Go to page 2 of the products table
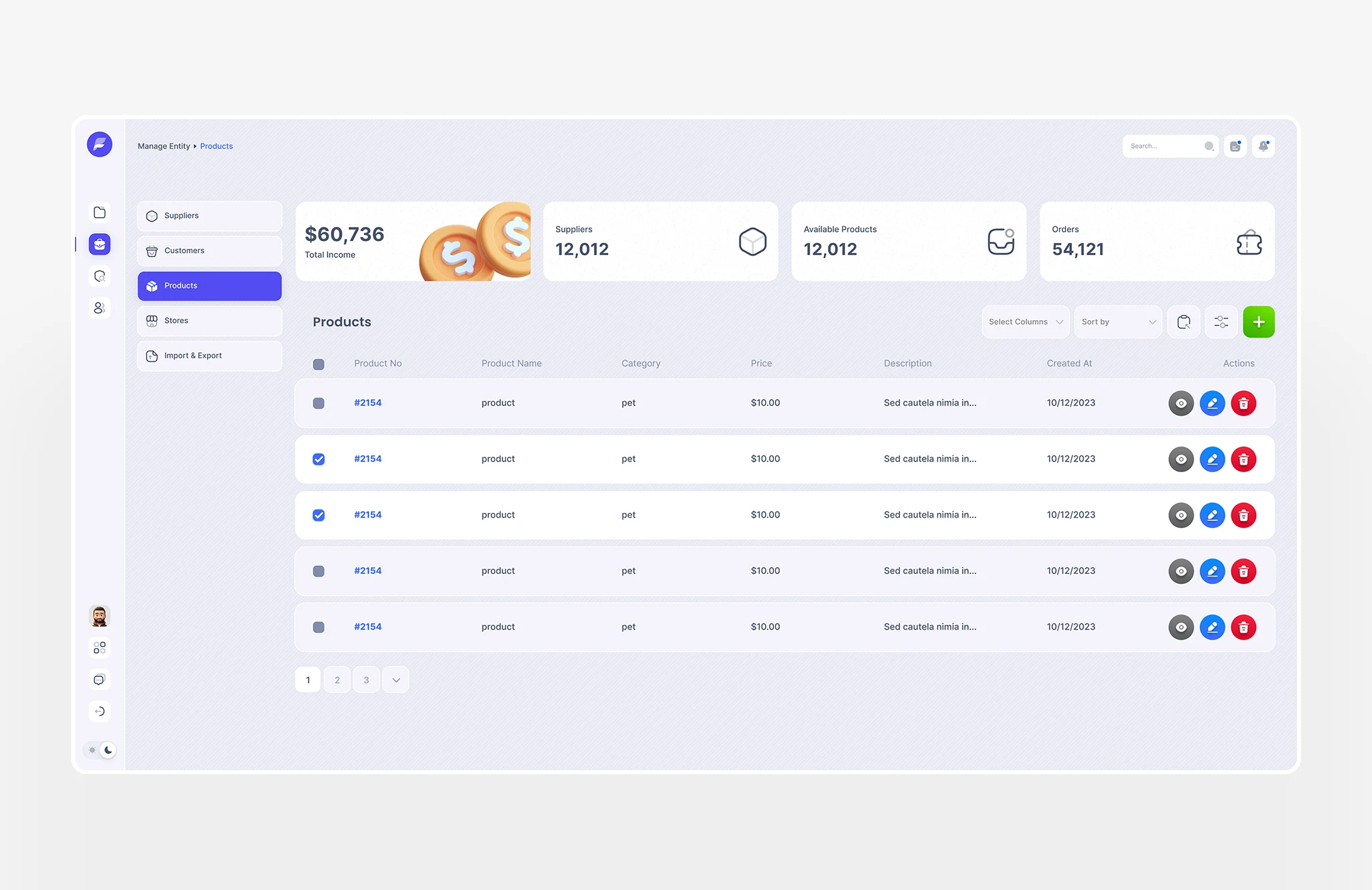1372x890 pixels. (x=337, y=679)
